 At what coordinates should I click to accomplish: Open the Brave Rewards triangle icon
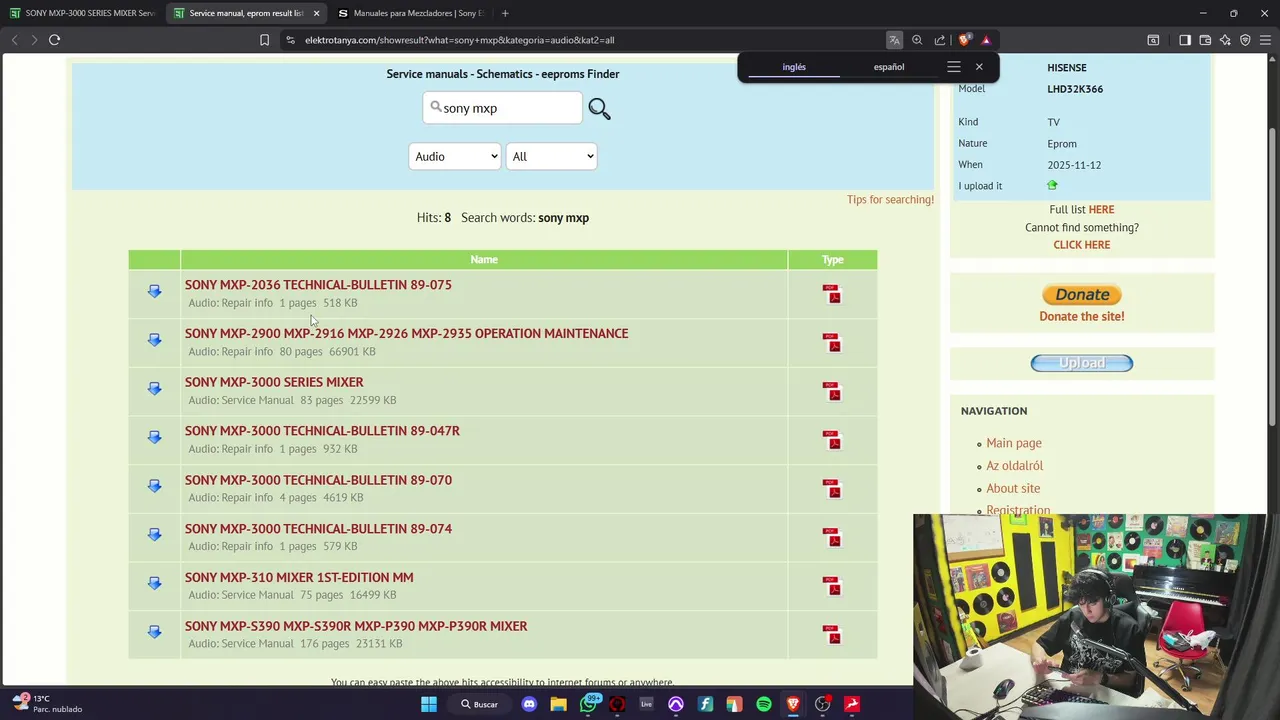coord(986,40)
